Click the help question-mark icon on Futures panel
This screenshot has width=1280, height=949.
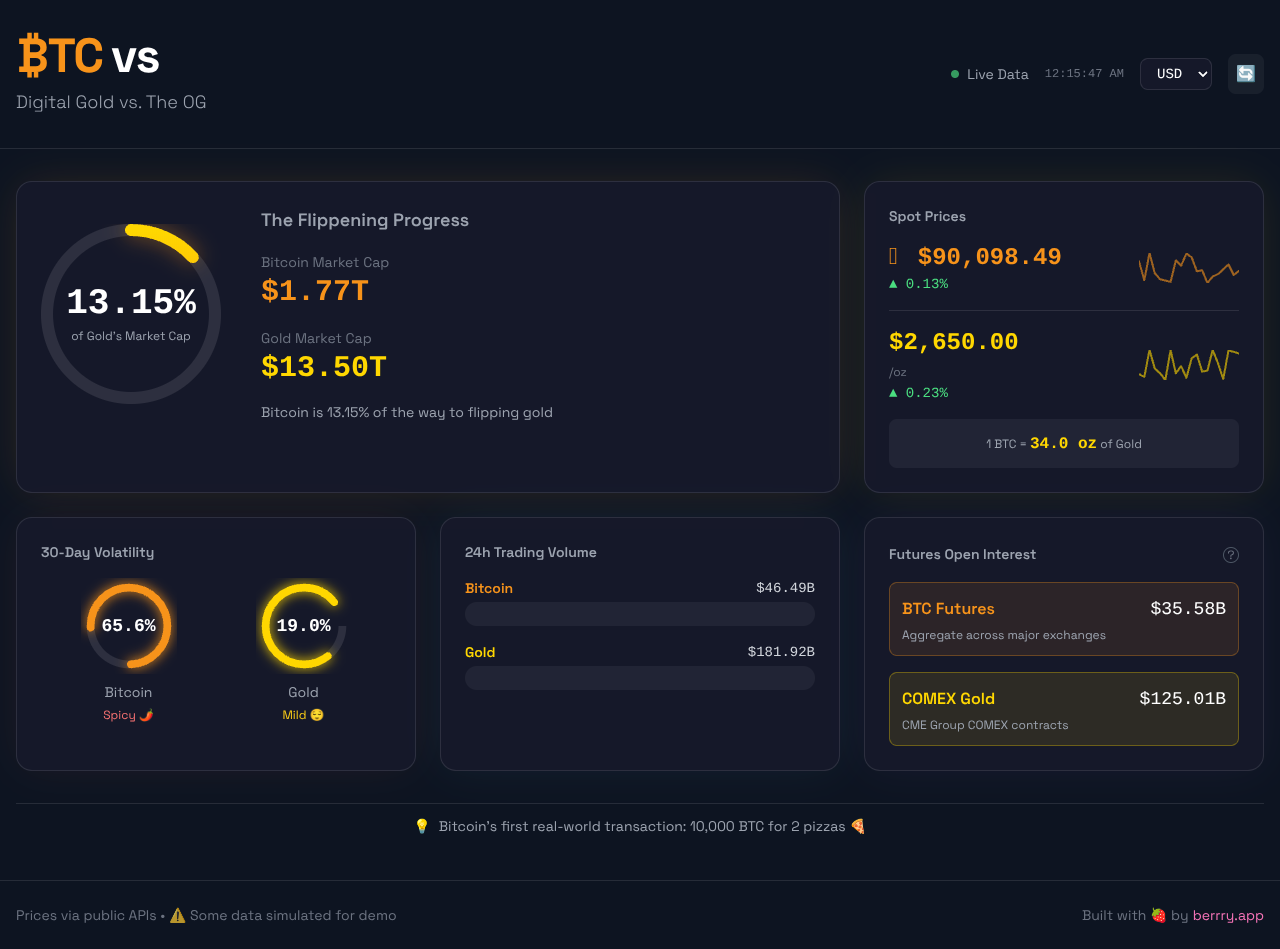click(x=1231, y=554)
